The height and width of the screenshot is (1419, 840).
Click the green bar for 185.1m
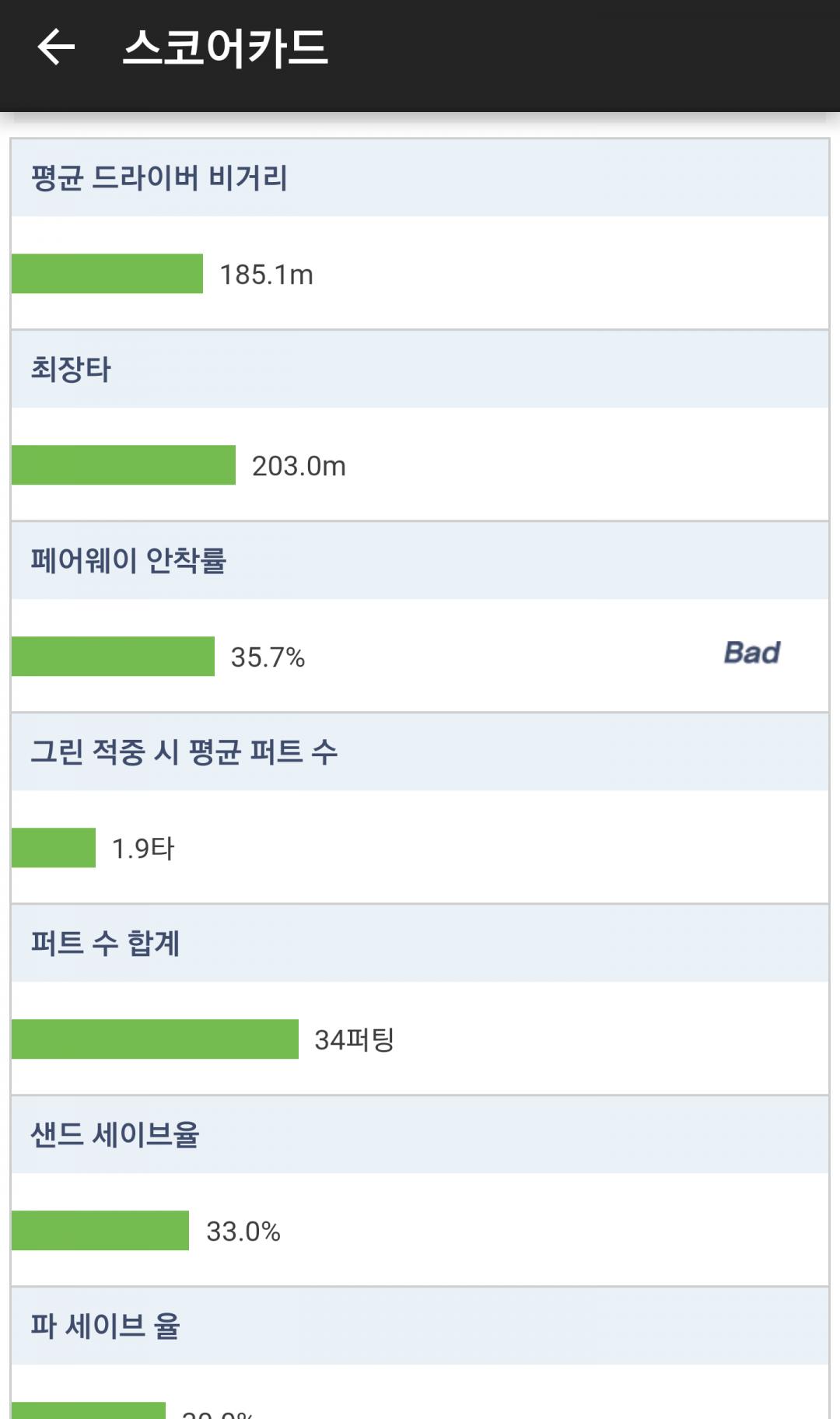(107, 274)
